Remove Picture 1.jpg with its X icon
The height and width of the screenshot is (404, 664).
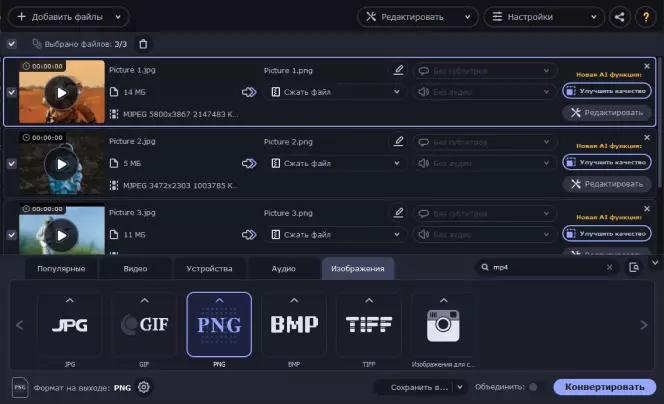(647, 66)
